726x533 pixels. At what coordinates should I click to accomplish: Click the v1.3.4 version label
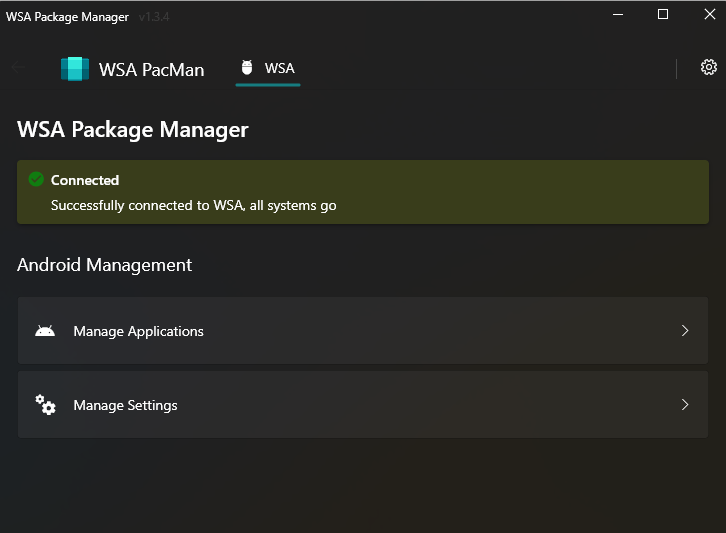coord(155,16)
